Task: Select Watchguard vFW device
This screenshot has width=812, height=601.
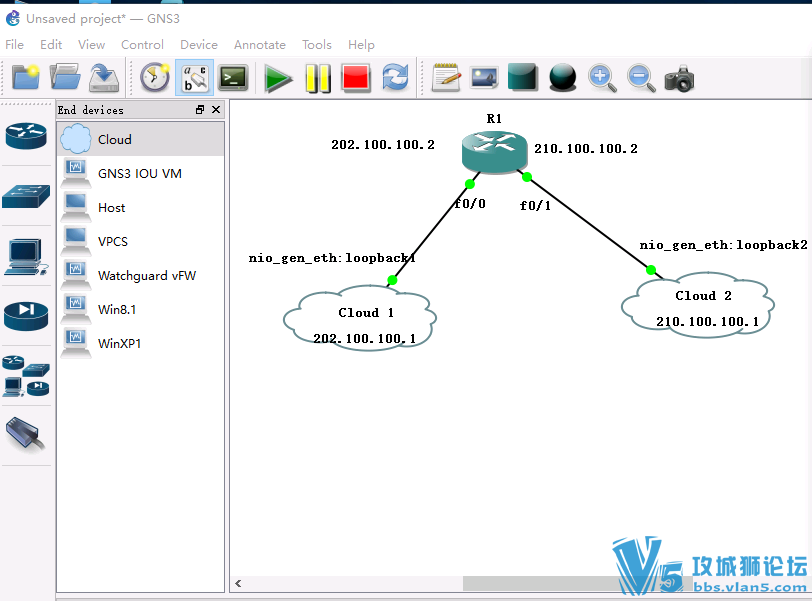Action: click(x=140, y=275)
